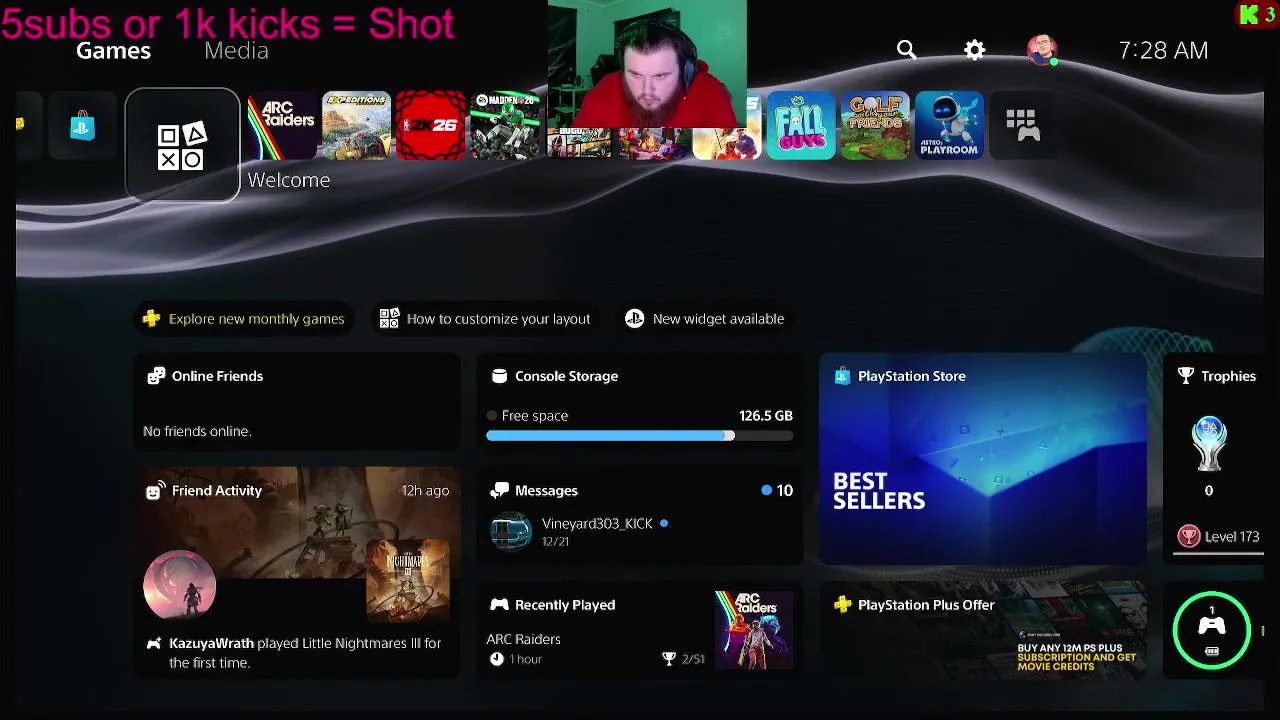
Task: Launch the Expeditions game tile
Action: pyautogui.click(x=355, y=126)
